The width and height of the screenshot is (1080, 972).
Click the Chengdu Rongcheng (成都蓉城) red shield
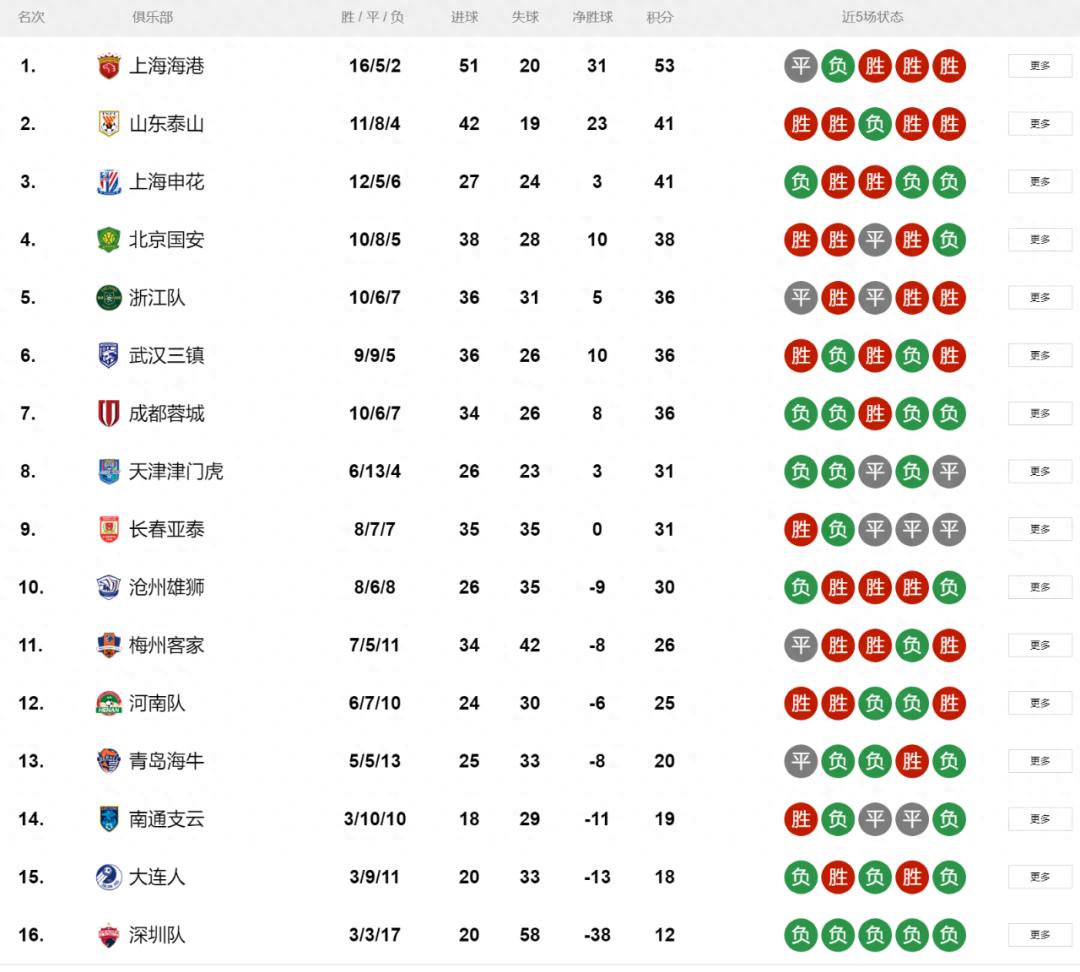click(x=108, y=414)
